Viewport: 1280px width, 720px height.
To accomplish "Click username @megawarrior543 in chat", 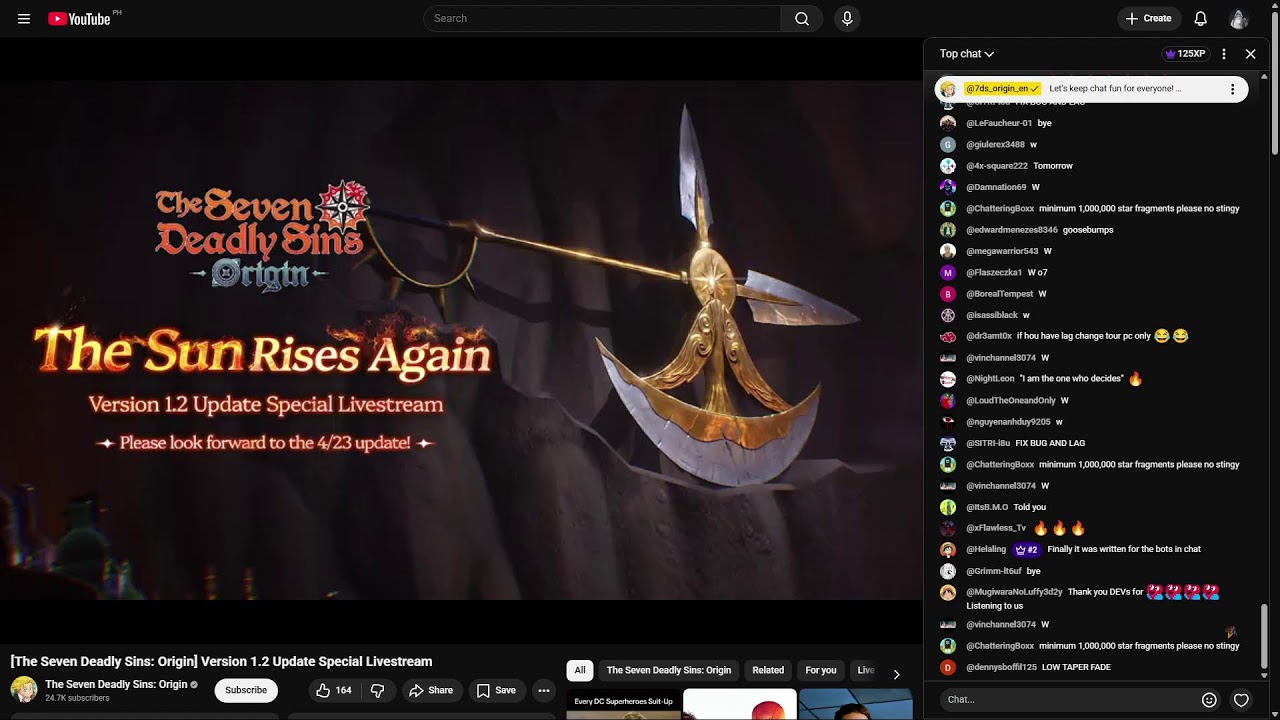I will [x=1002, y=251].
